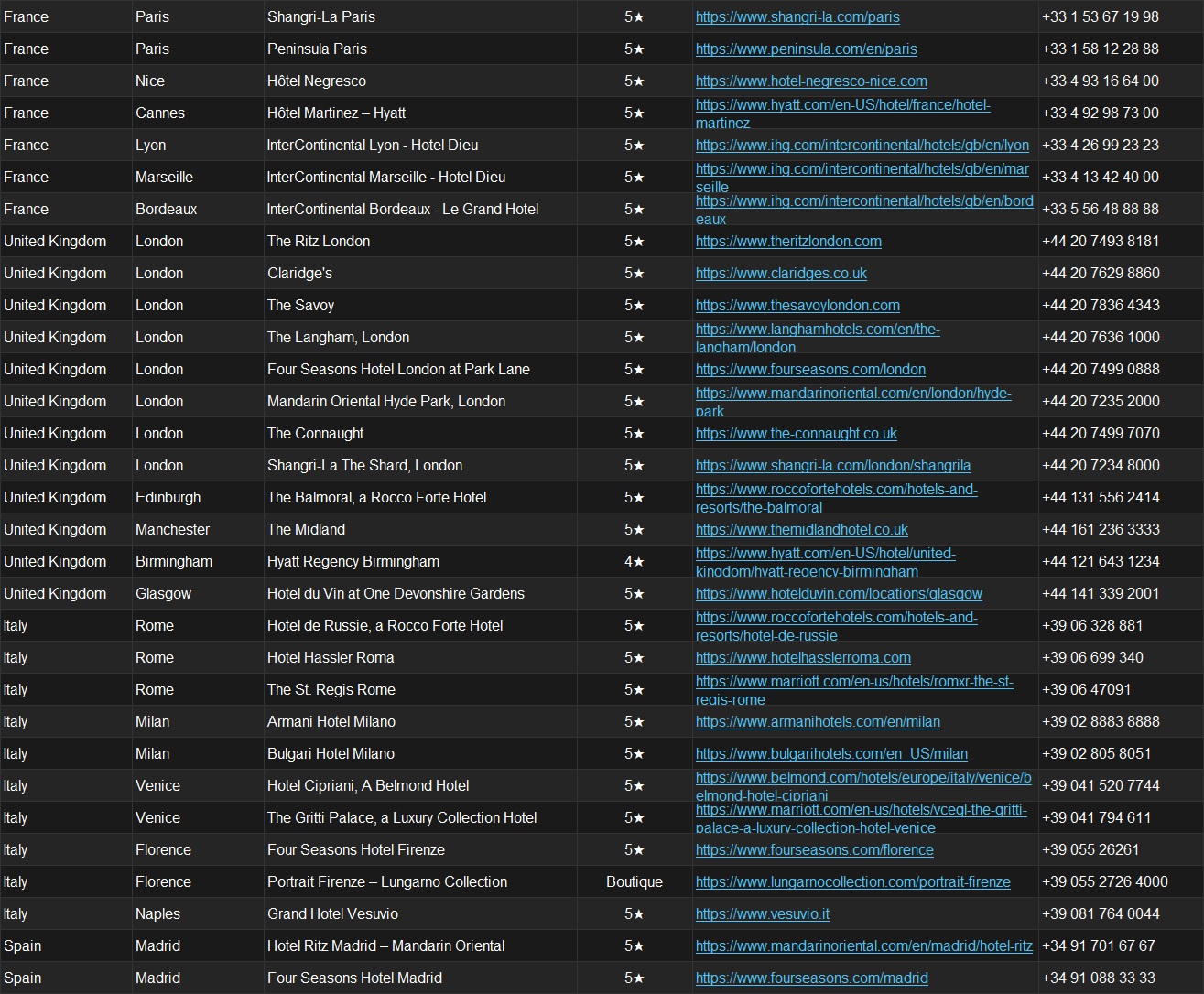The image size is (1204, 994).
Task: Open the fourseasons.com/madrid link
Action: (811, 978)
